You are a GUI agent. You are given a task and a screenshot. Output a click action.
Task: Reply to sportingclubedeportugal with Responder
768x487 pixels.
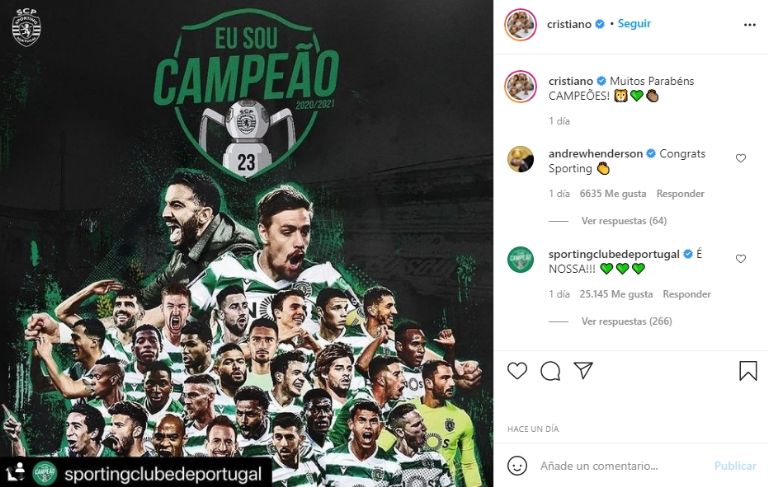pyautogui.click(x=687, y=294)
